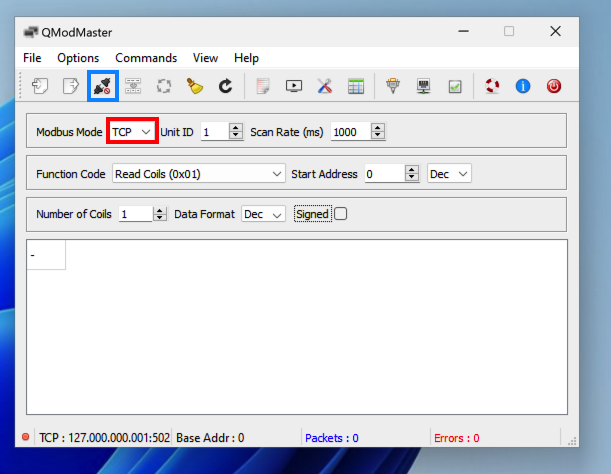Open the Start Address Dec base dropdown
The image size is (611, 474).
coord(449,174)
